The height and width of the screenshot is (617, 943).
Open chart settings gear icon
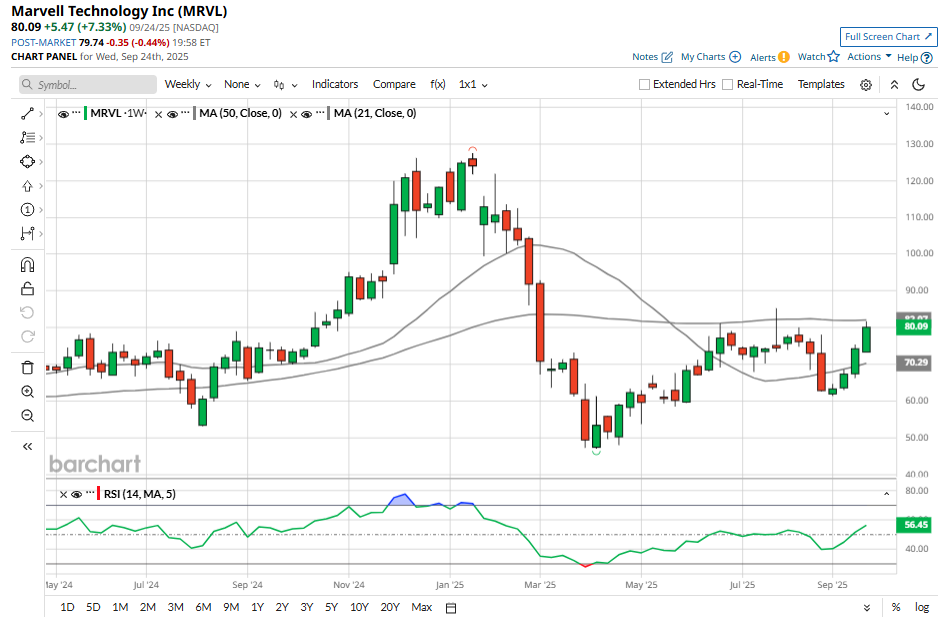click(866, 85)
